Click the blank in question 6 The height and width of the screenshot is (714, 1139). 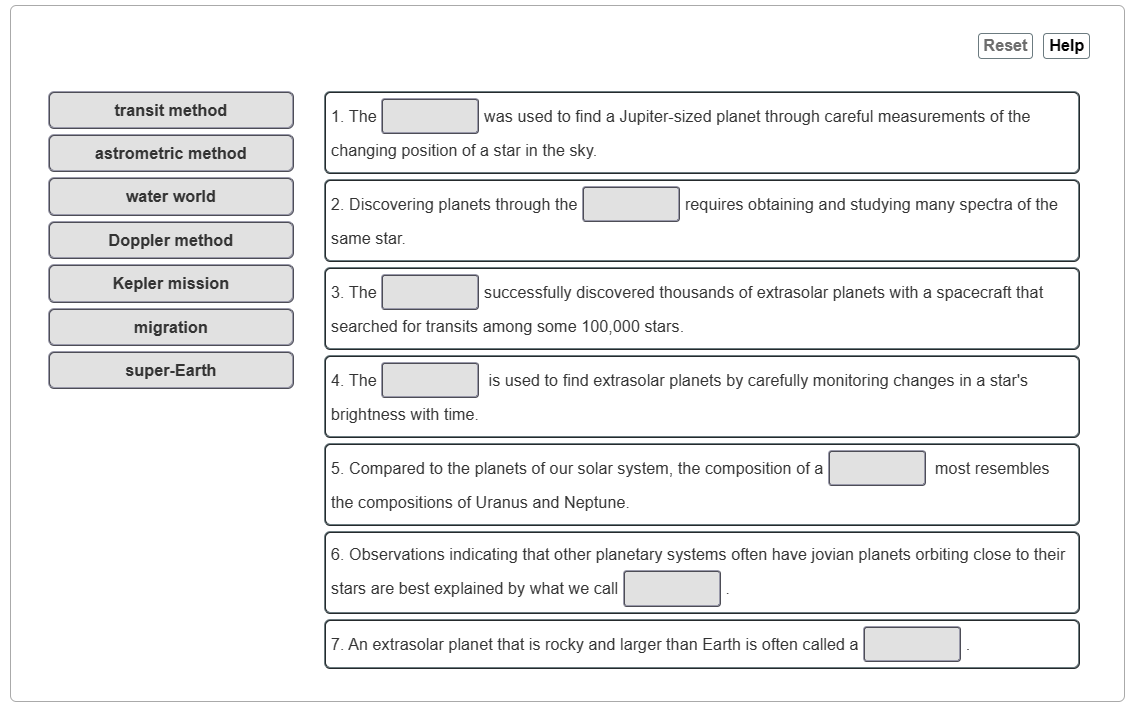pos(673,588)
